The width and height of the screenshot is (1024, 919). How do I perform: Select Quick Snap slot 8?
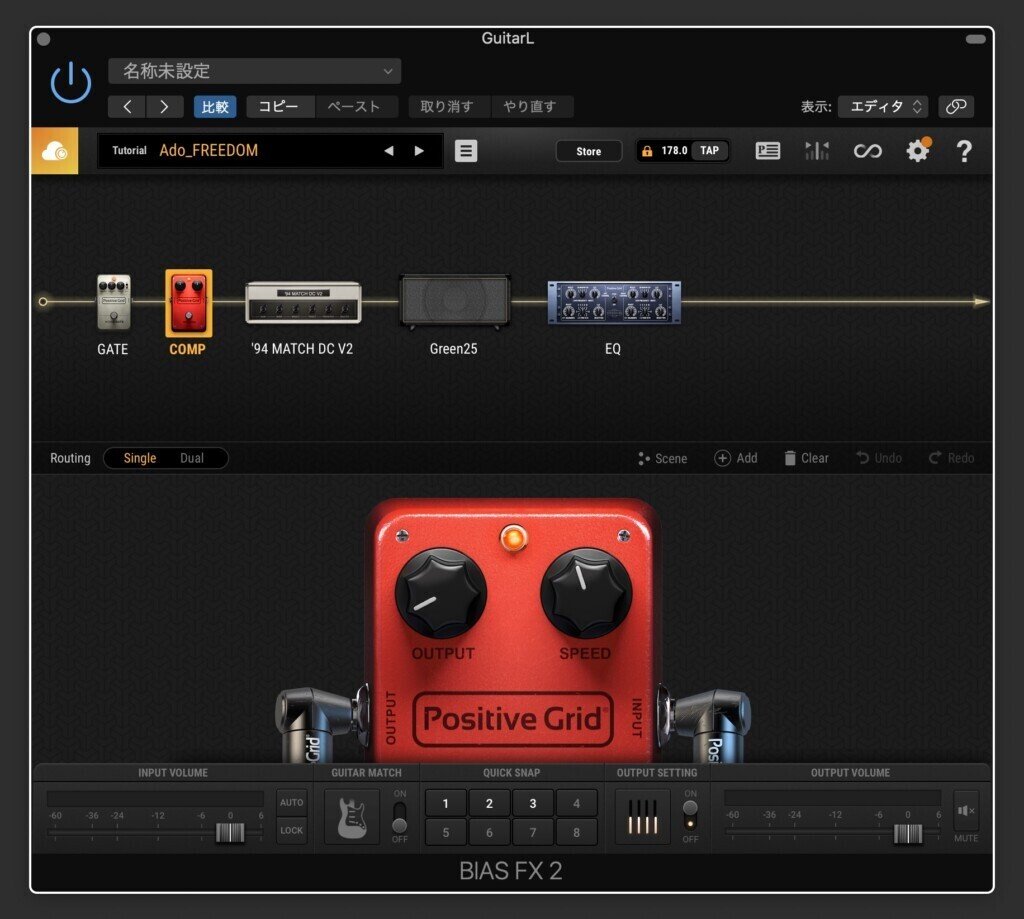point(576,832)
